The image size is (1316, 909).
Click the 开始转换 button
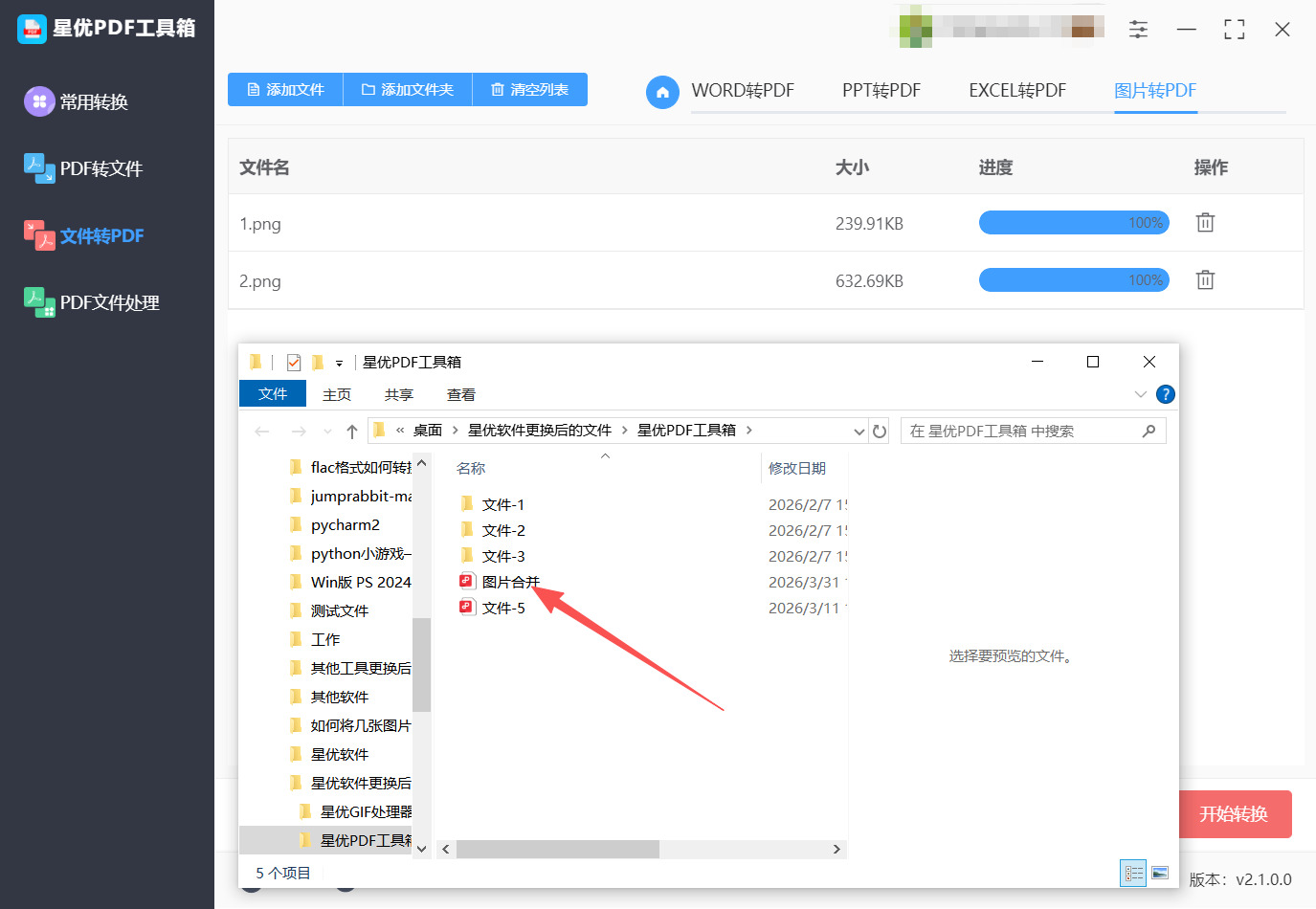(x=1234, y=814)
